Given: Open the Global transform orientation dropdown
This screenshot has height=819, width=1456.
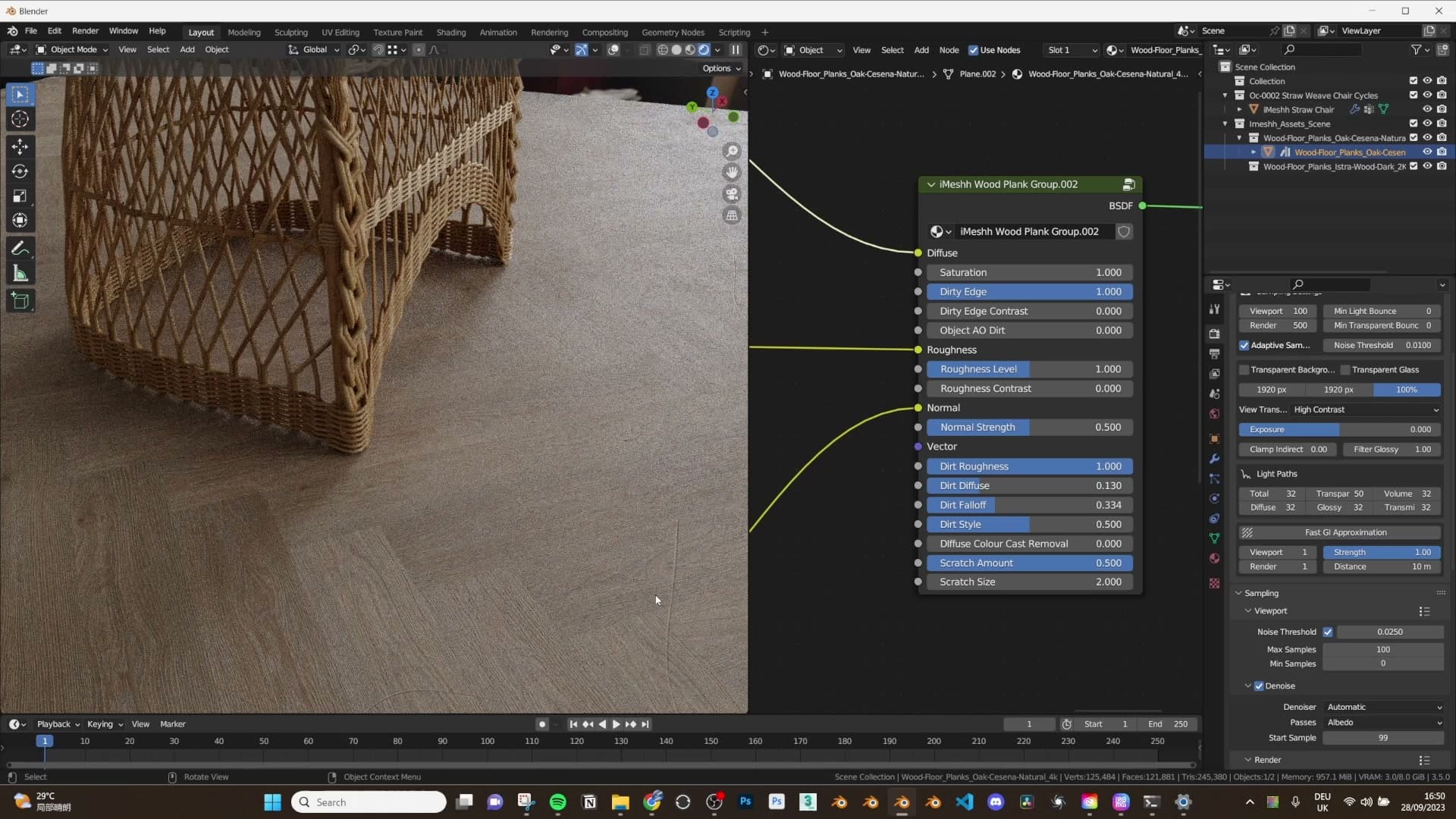Looking at the screenshot, I should 314,50.
